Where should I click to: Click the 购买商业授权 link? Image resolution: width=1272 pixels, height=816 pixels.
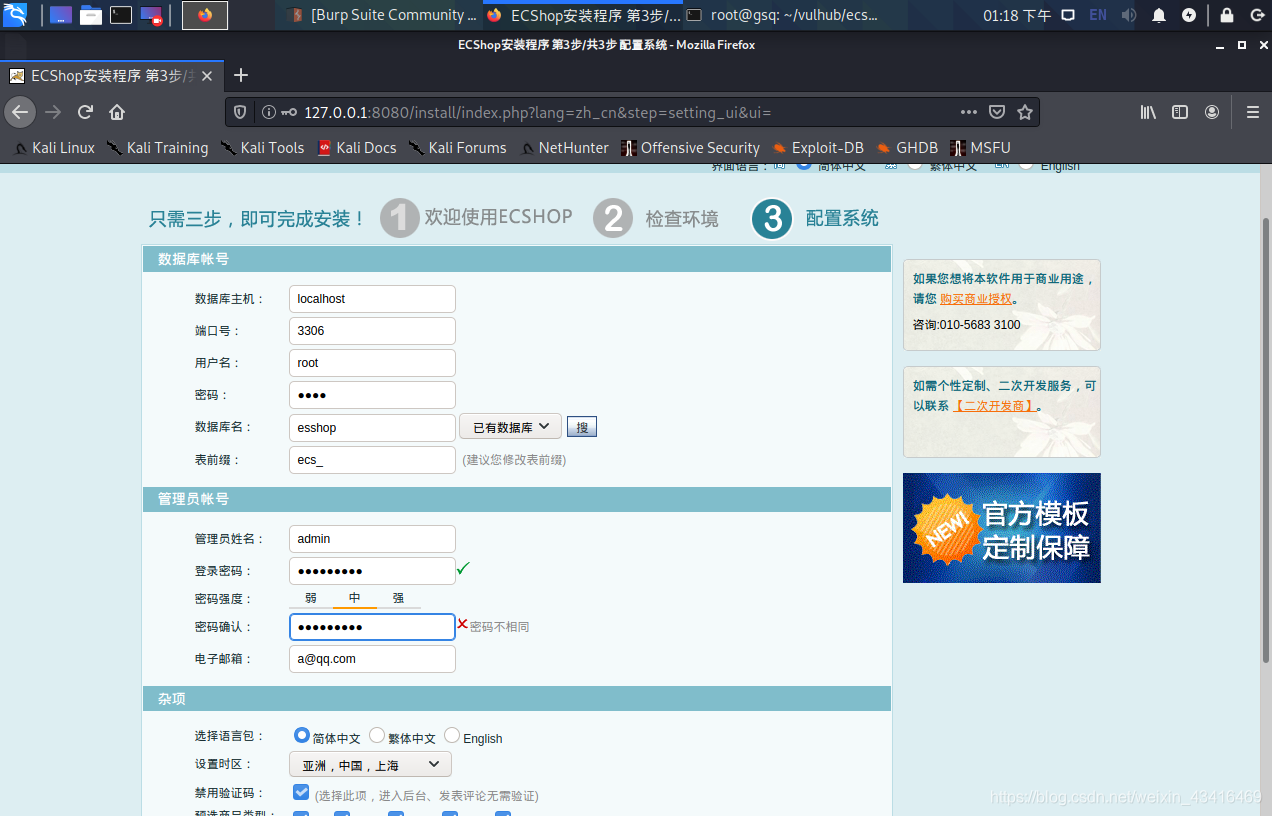(x=976, y=299)
